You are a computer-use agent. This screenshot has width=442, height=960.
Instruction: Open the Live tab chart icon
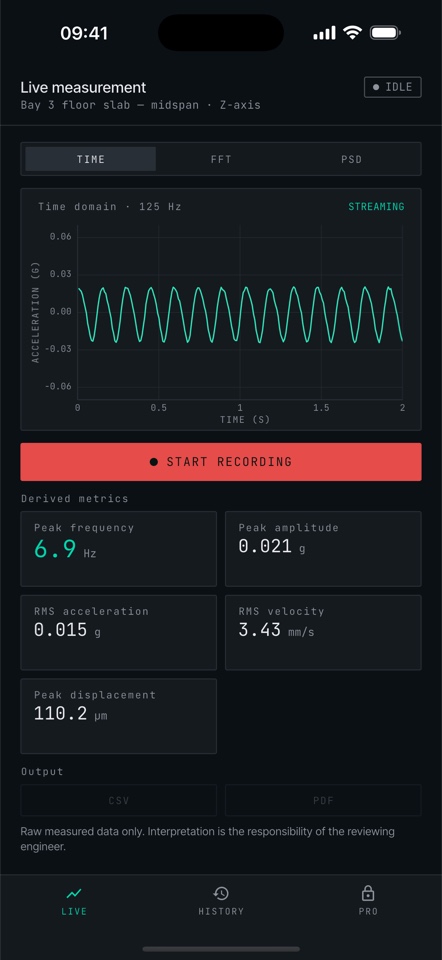tap(74, 893)
